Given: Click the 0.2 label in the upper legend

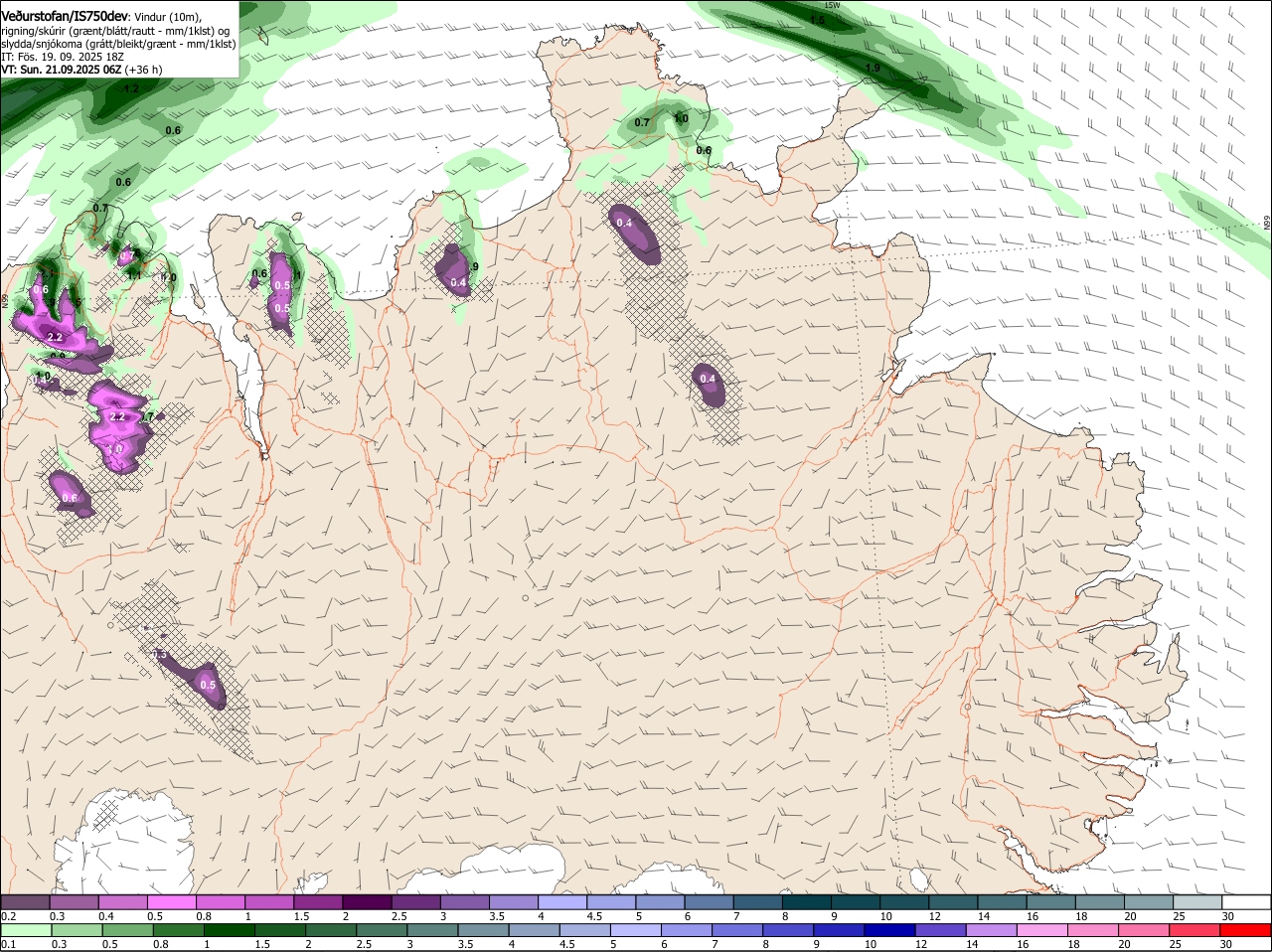Looking at the screenshot, I should pos(8,915).
